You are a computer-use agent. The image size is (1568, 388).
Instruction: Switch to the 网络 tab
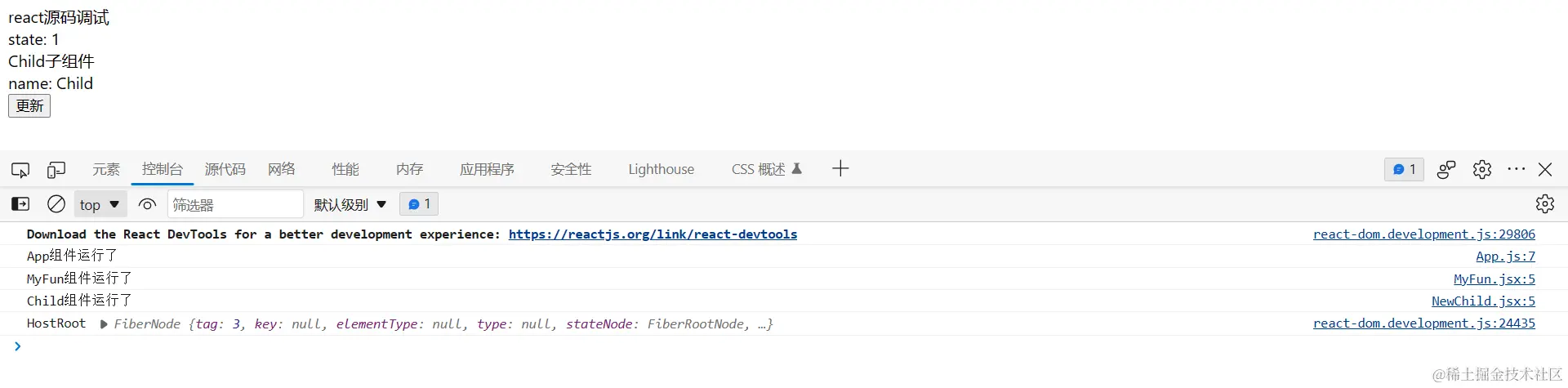282,169
